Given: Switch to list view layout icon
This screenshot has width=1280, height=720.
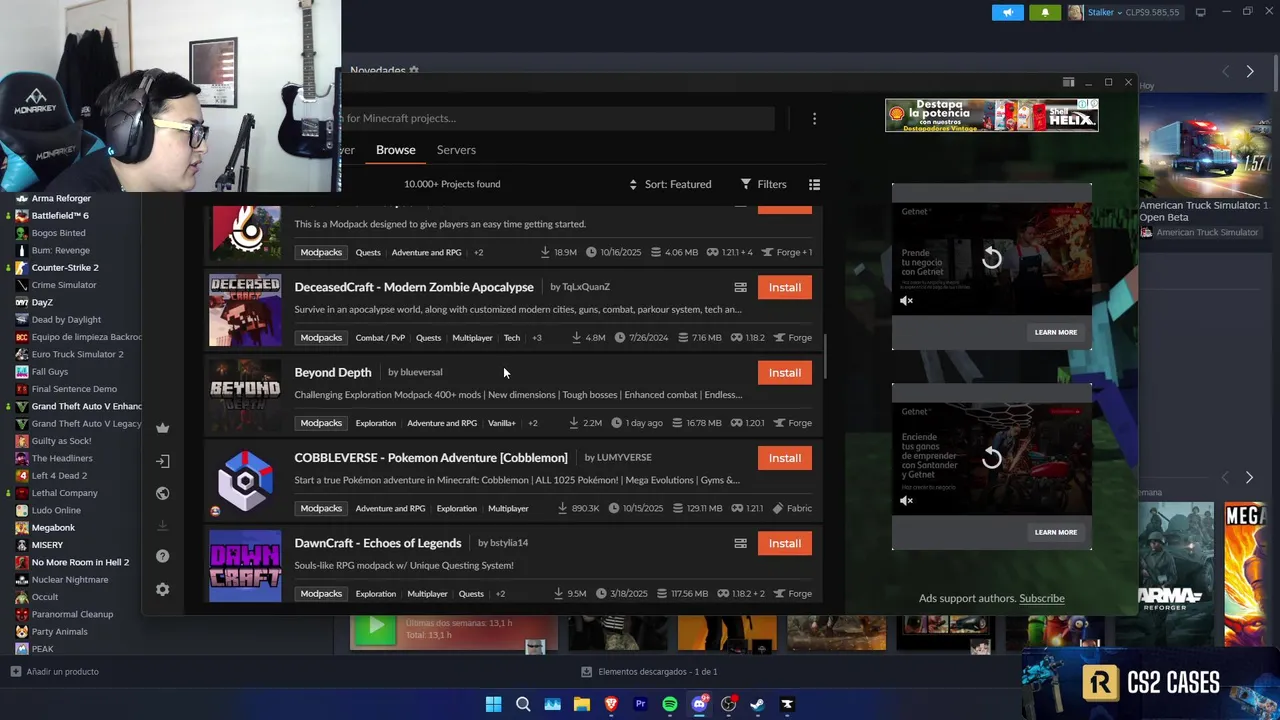Looking at the screenshot, I should click(x=814, y=184).
